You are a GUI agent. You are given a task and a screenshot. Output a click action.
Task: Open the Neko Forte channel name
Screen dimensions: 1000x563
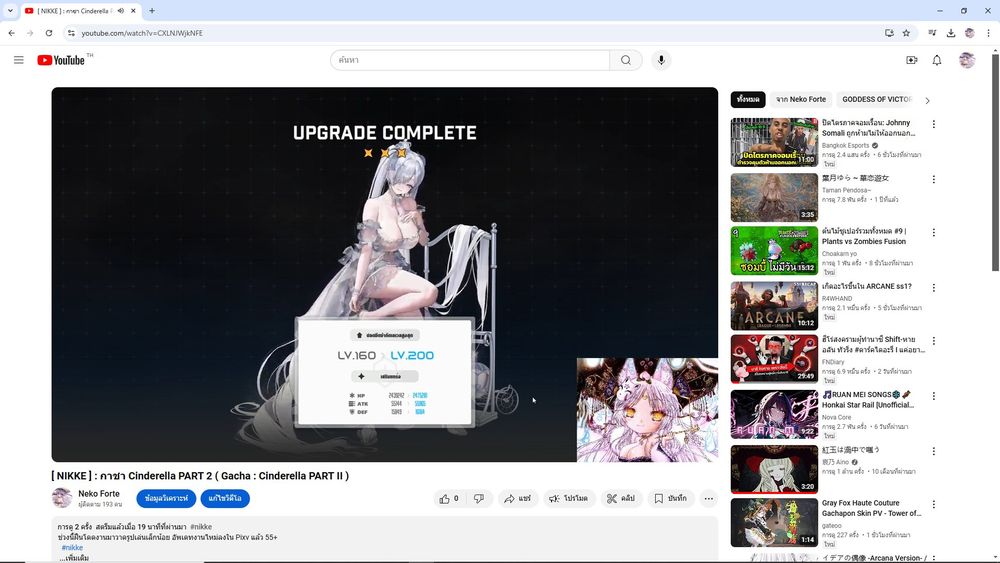[99, 494]
